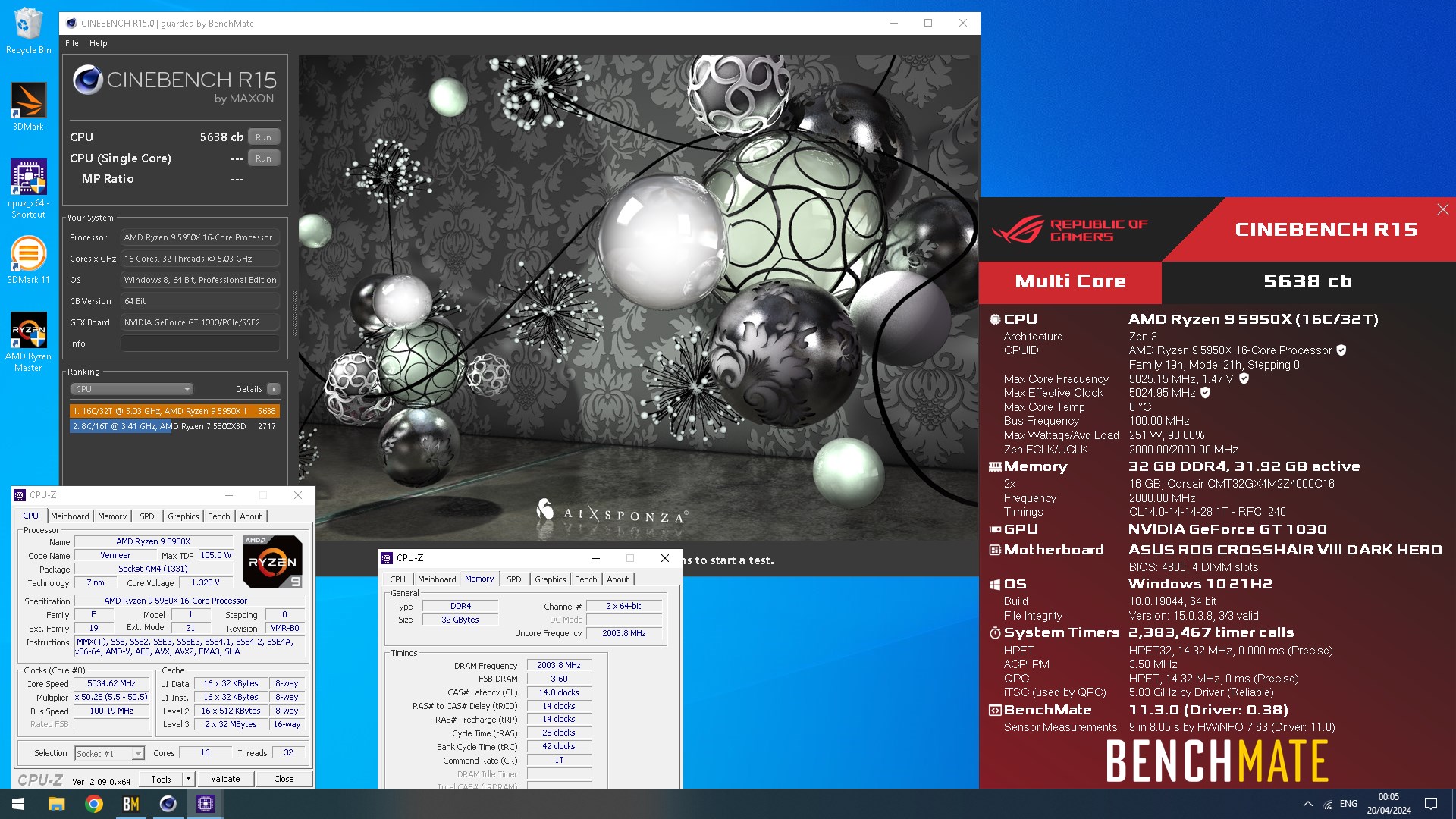
Task: Close the CPU-Z Memory window
Action: 665,558
